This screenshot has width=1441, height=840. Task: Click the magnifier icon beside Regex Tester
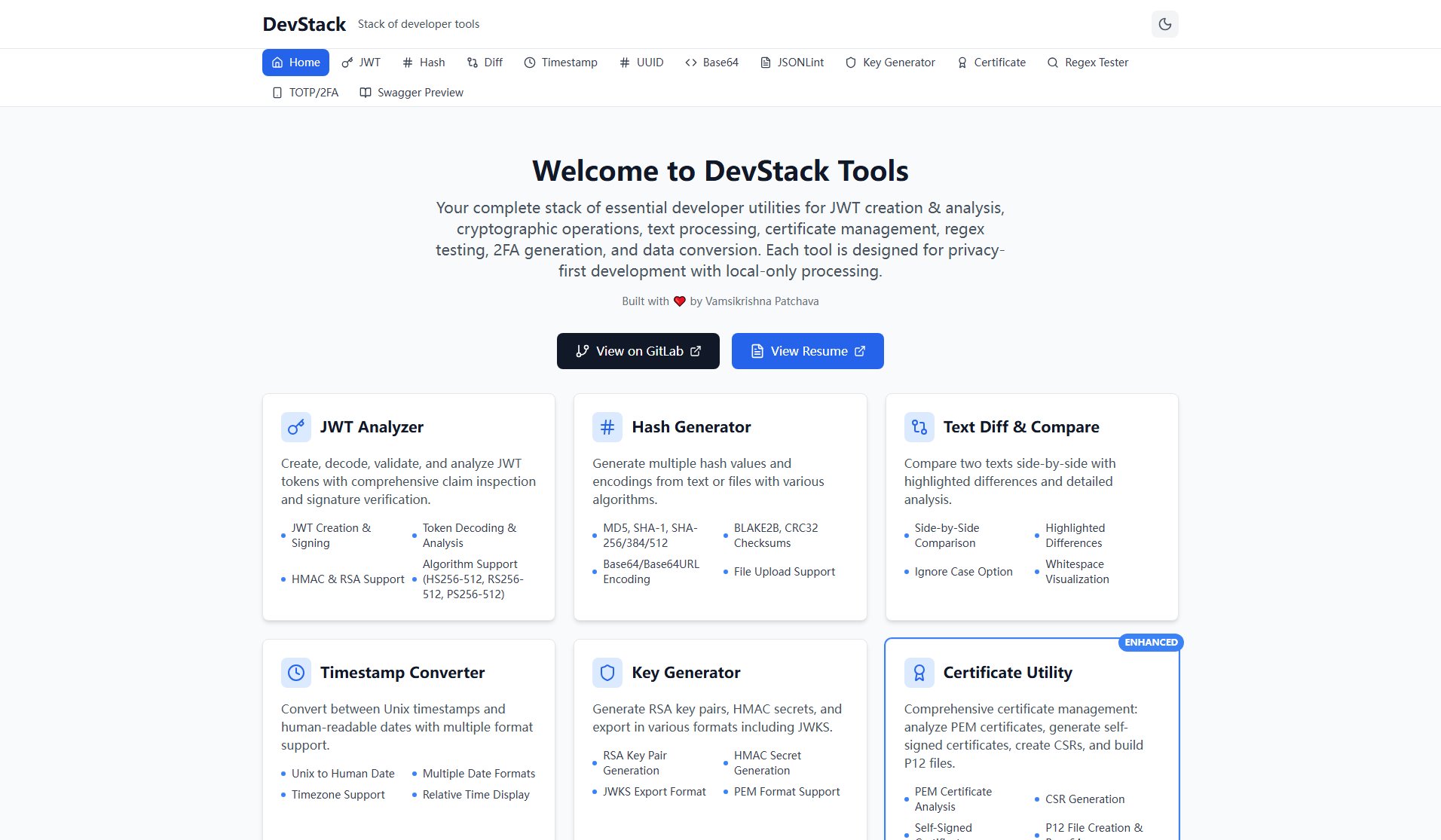(x=1053, y=63)
